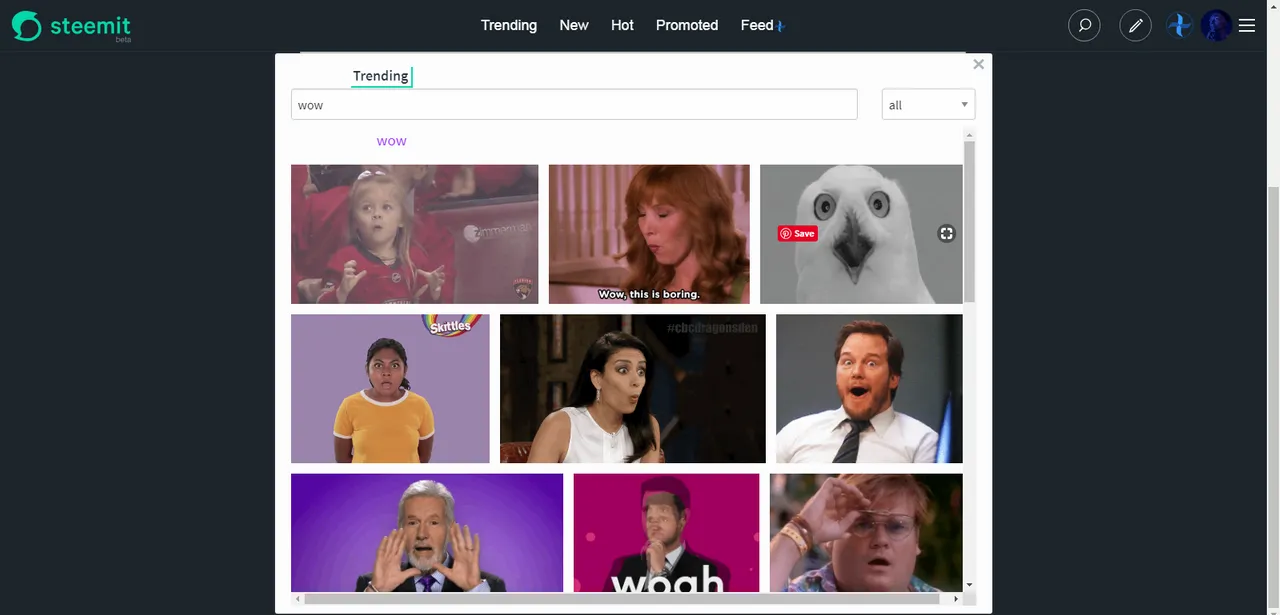Screen dimensions: 1280x615
Task: Click the vertical scrollbar thumb in GIF results
Action: pyautogui.click(x=969, y=221)
